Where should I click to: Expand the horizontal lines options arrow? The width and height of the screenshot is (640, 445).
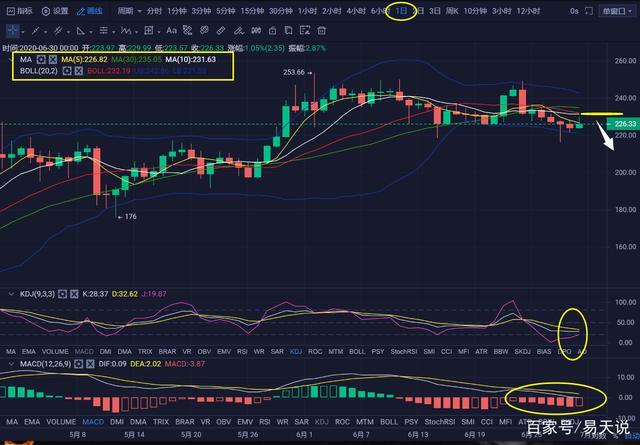113,31
